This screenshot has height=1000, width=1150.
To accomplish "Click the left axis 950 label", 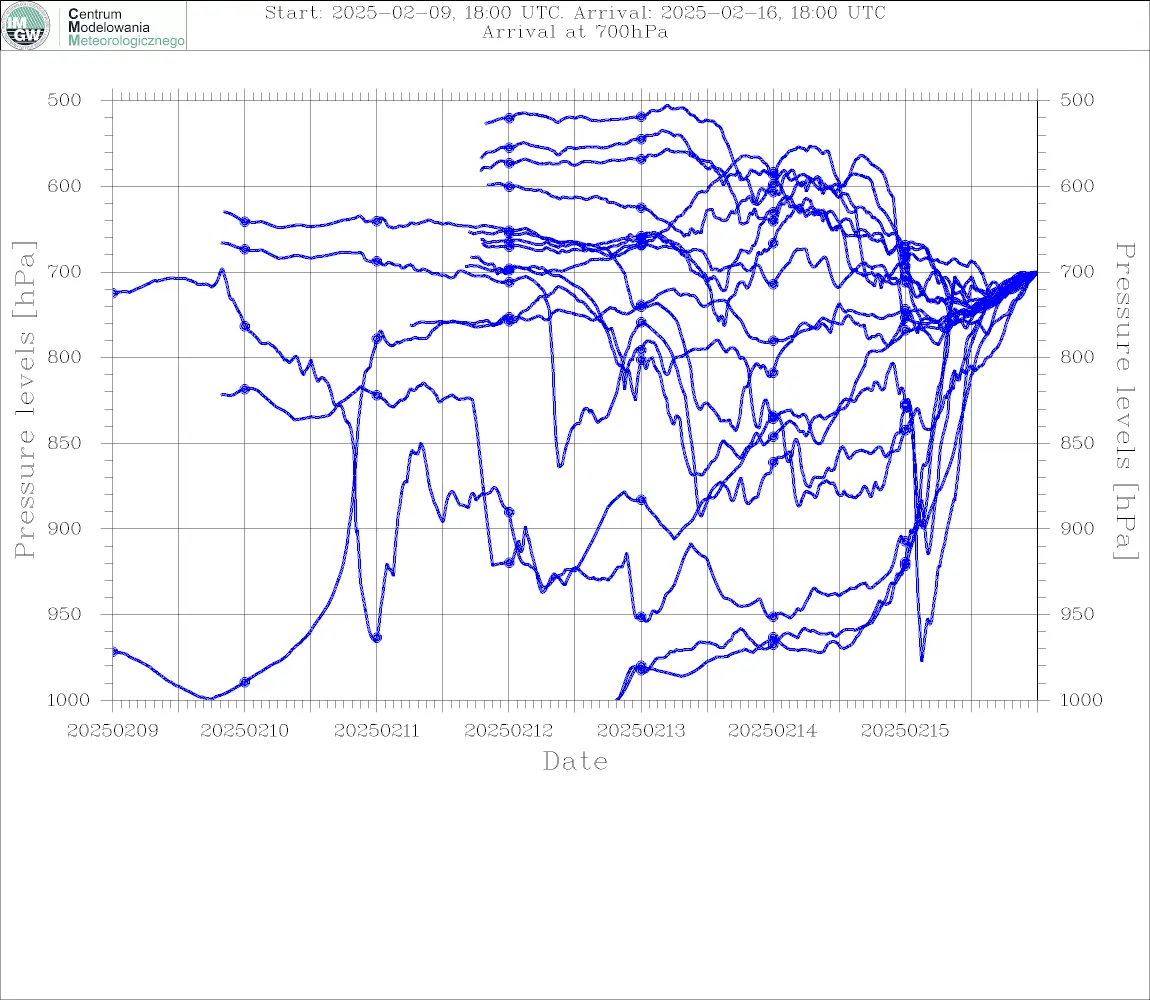I will [x=65, y=614].
